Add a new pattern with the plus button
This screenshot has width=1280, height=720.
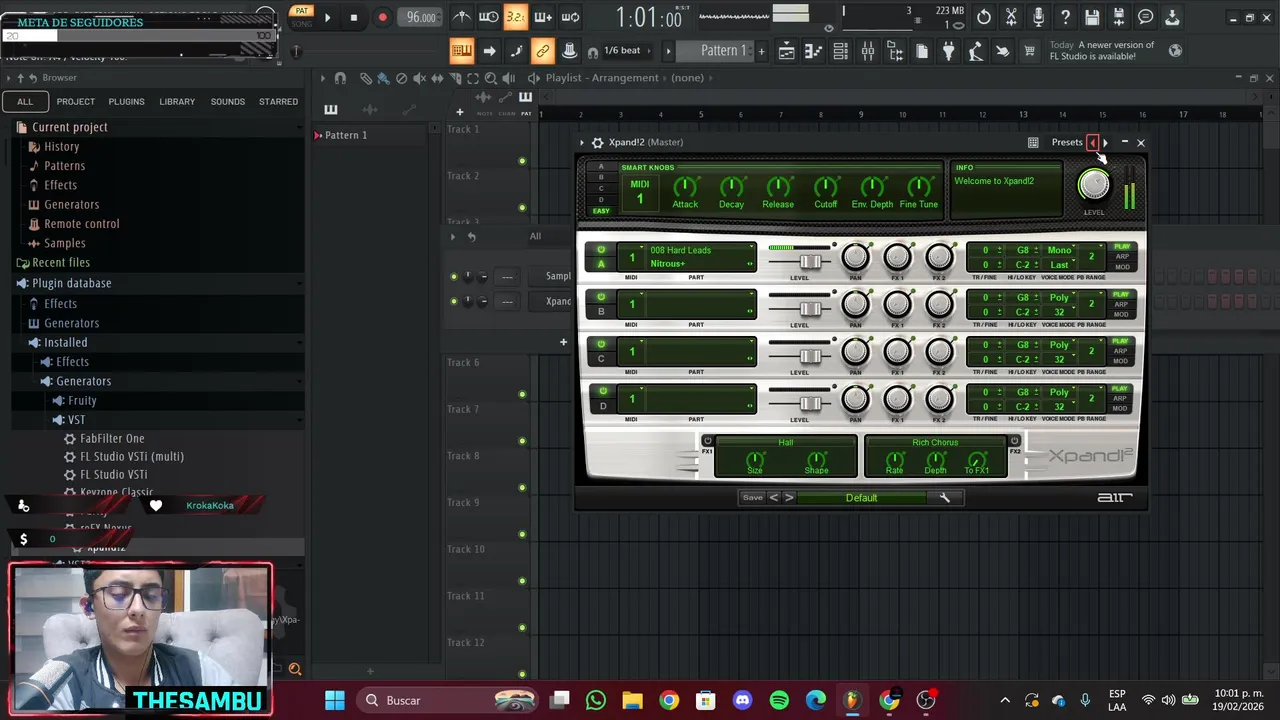(761, 51)
